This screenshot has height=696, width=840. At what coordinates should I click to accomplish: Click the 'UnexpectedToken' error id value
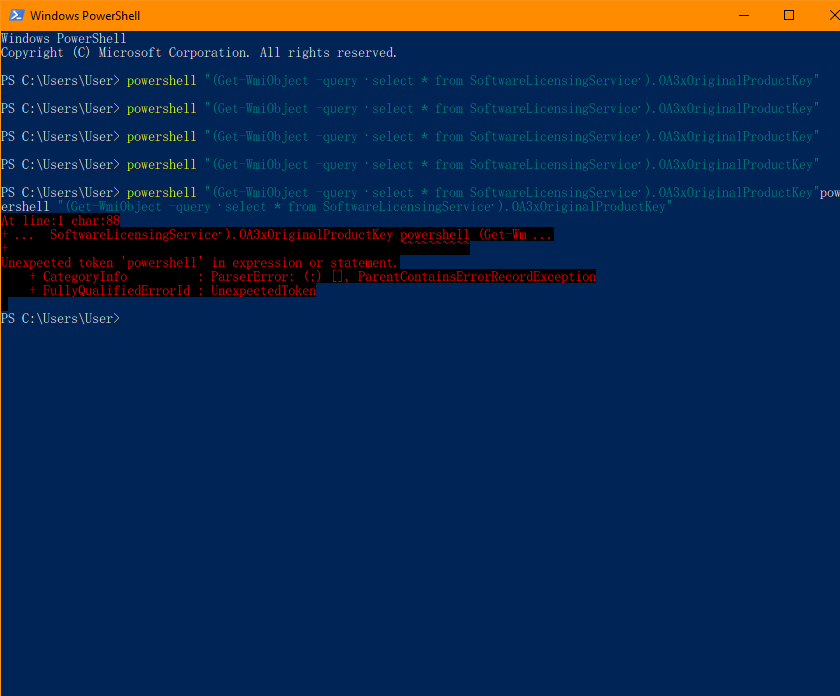tap(263, 290)
